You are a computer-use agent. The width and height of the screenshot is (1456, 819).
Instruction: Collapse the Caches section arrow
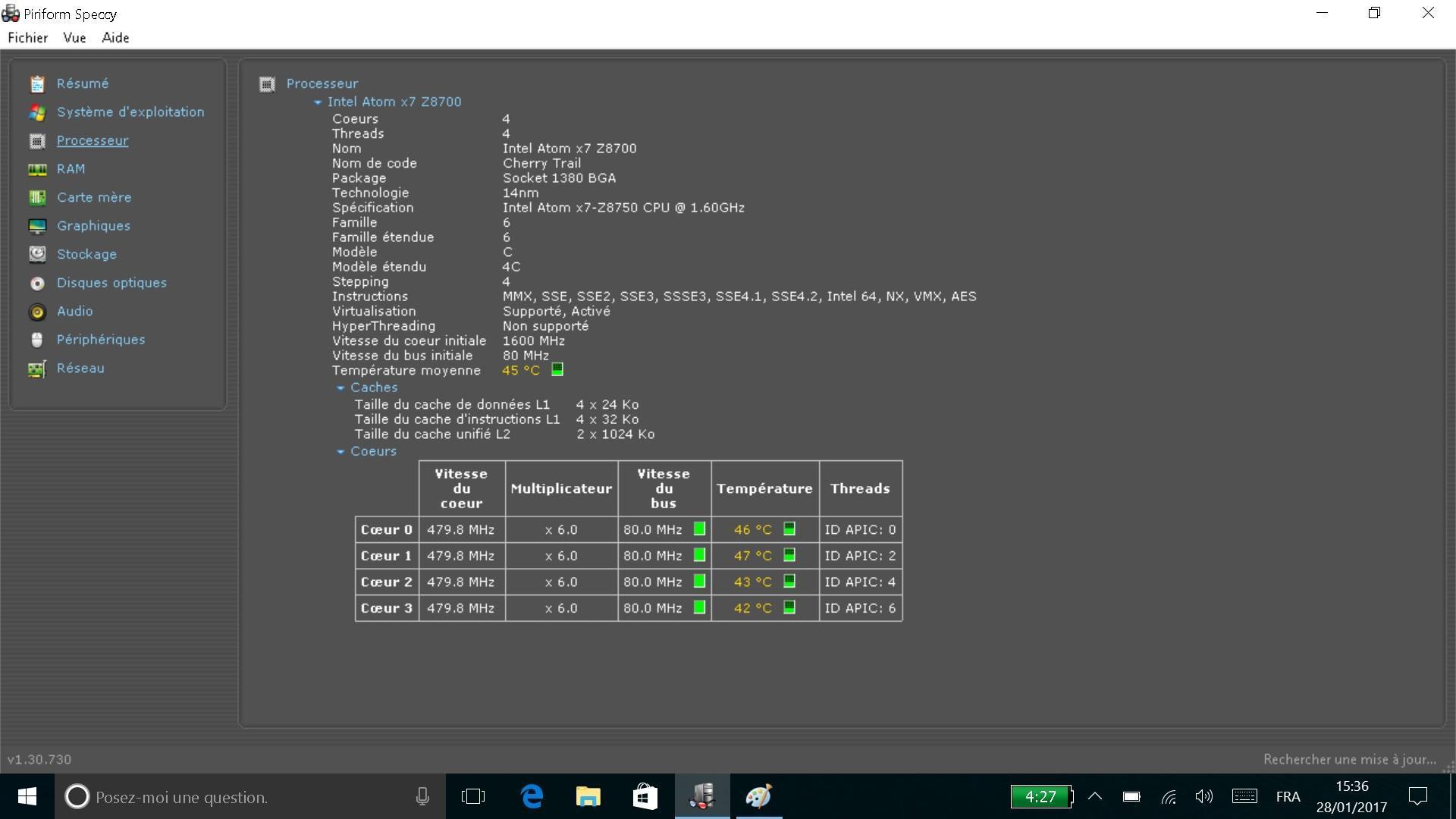[340, 388]
